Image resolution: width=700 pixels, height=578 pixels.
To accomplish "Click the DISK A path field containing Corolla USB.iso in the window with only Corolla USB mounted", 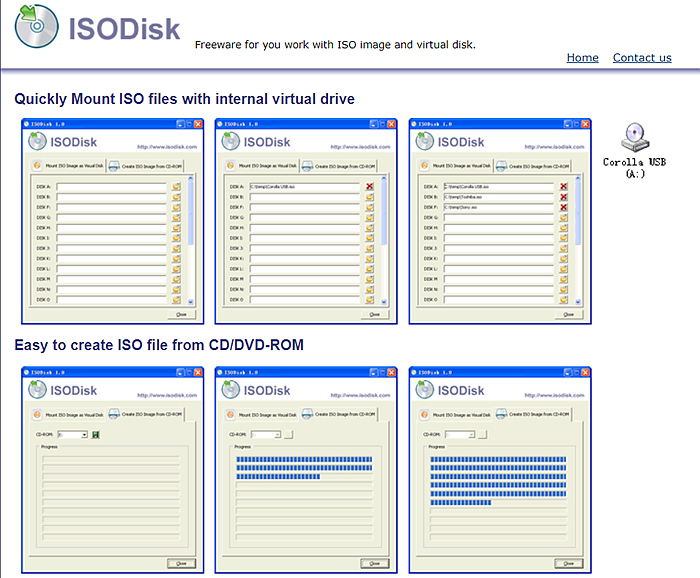I will 304,187.
